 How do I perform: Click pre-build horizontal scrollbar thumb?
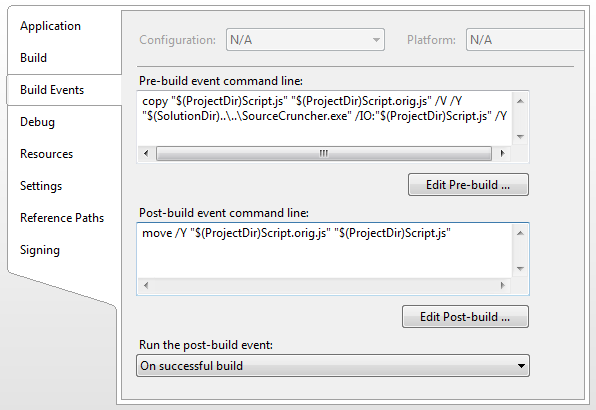pyautogui.click(x=324, y=154)
